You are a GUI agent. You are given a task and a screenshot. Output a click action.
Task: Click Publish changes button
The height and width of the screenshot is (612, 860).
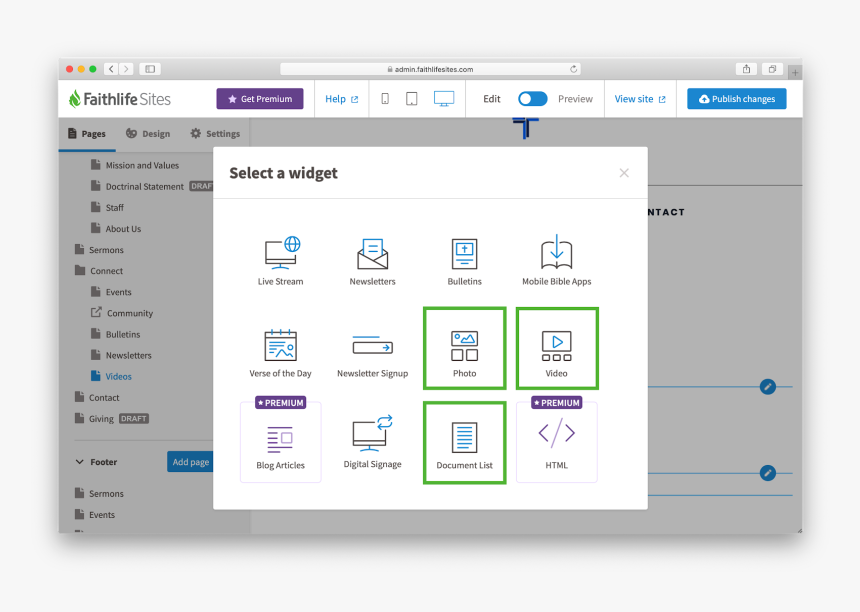coord(737,99)
